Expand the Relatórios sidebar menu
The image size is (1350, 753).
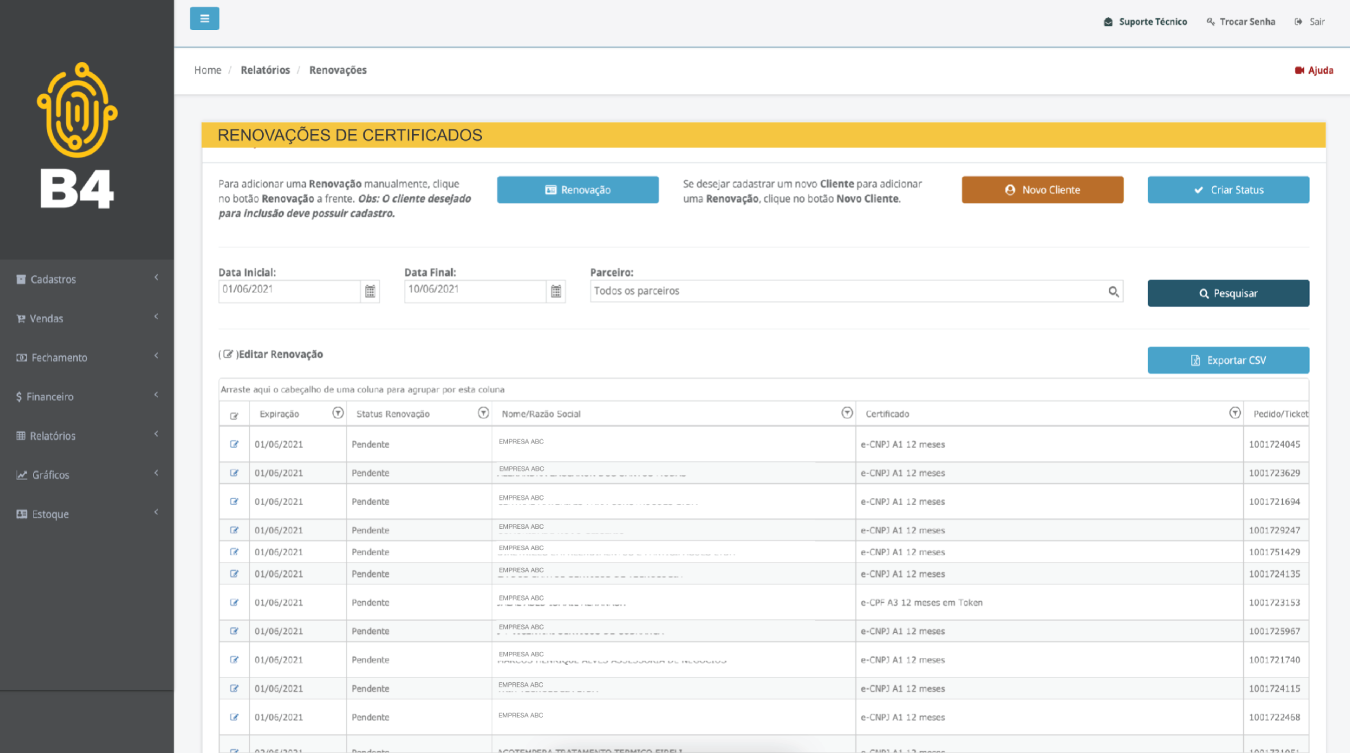[x=87, y=435]
